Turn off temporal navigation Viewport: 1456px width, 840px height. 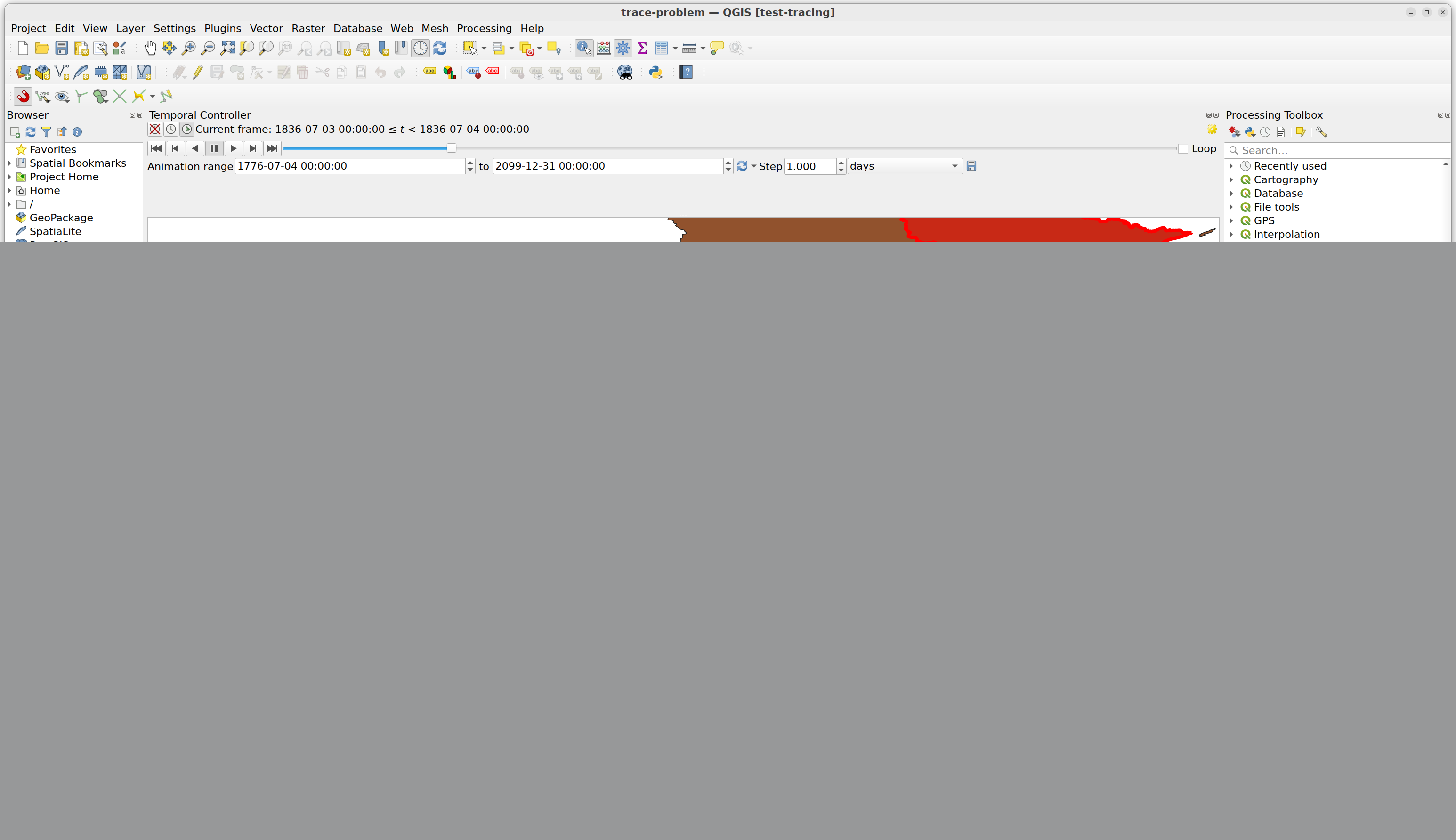154,129
